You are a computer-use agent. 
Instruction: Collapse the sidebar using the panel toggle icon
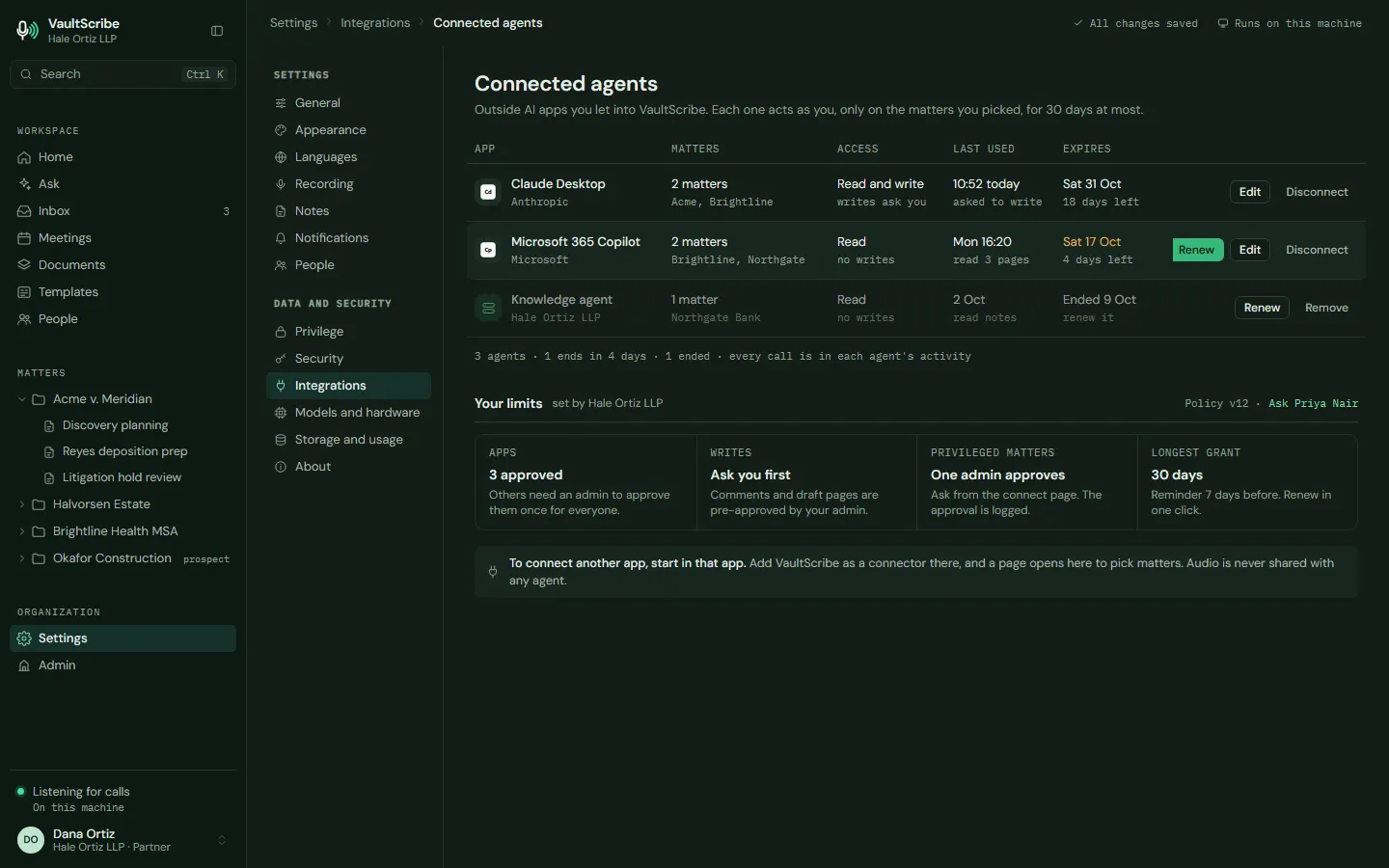[217, 31]
